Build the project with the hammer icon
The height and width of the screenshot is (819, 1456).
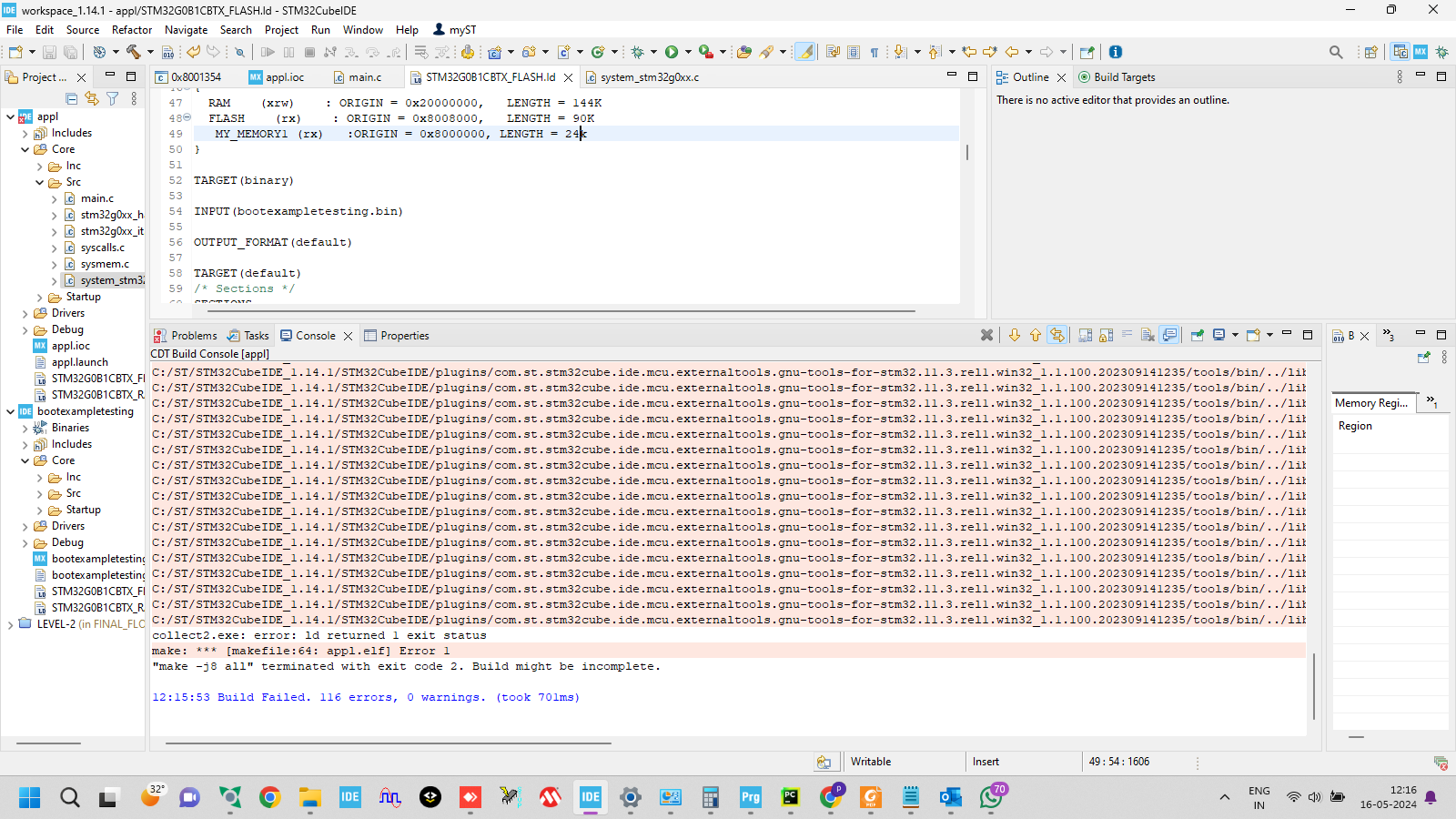point(134,52)
